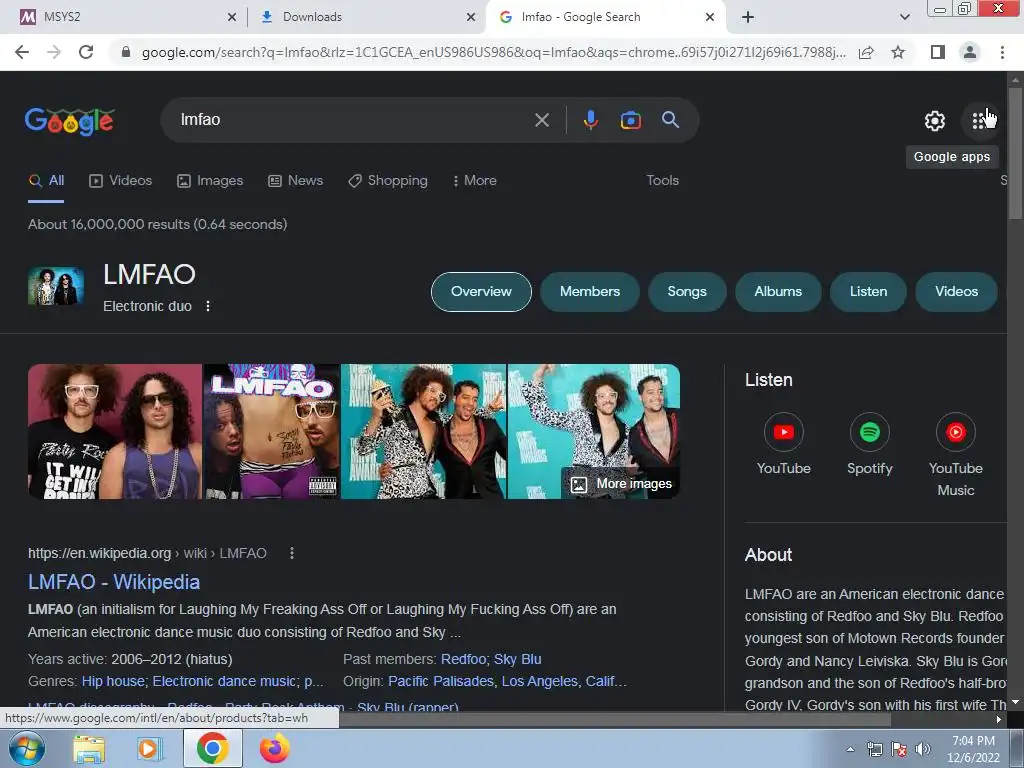This screenshot has height=768, width=1024.
Task: Select the Albums chip
Action: 778,292
